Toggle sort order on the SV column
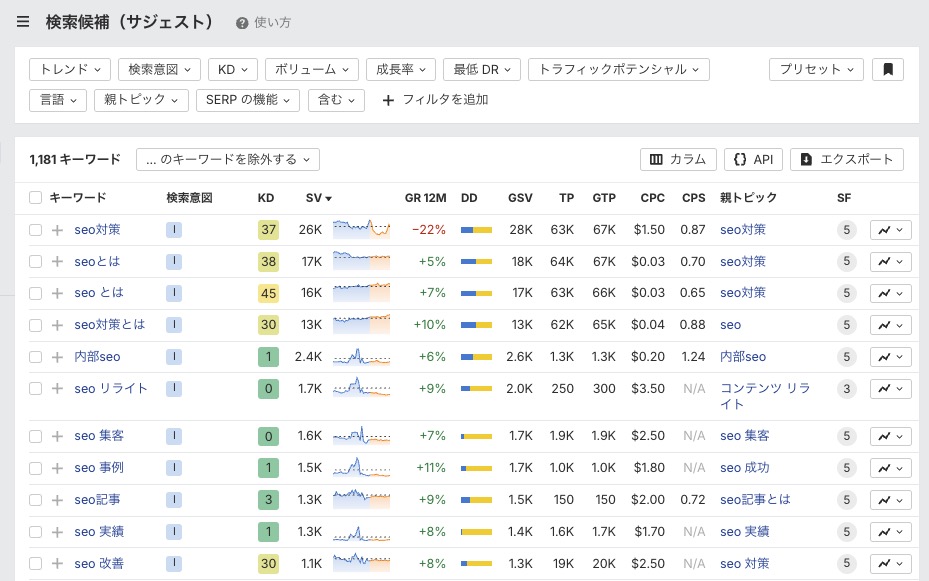This screenshot has width=929, height=581. (316, 197)
